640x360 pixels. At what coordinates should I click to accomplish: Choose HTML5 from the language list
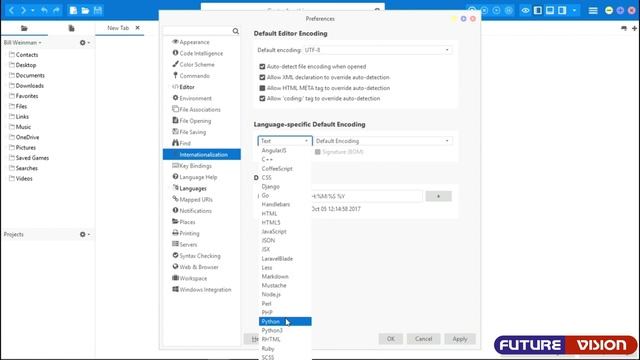(285, 222)
